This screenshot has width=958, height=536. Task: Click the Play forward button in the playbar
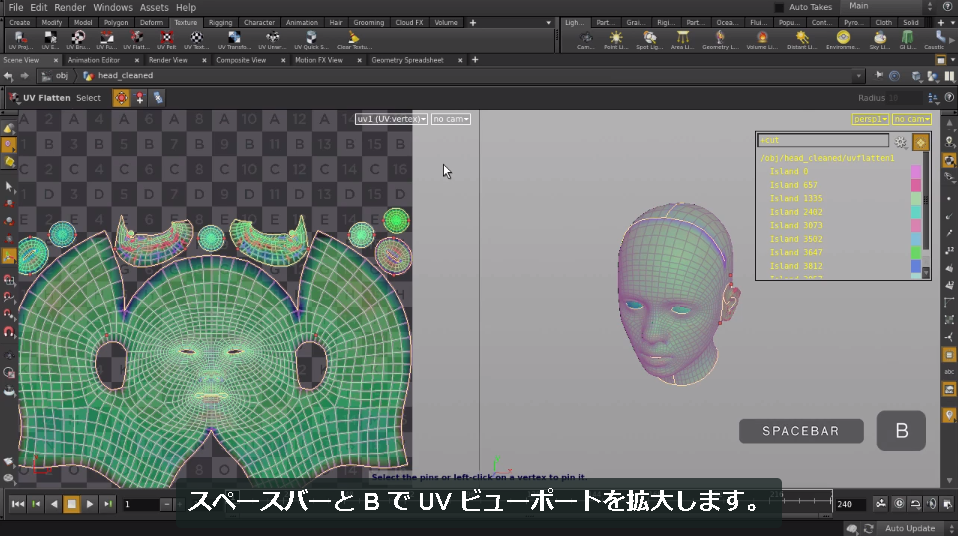[x=90, y=504]
